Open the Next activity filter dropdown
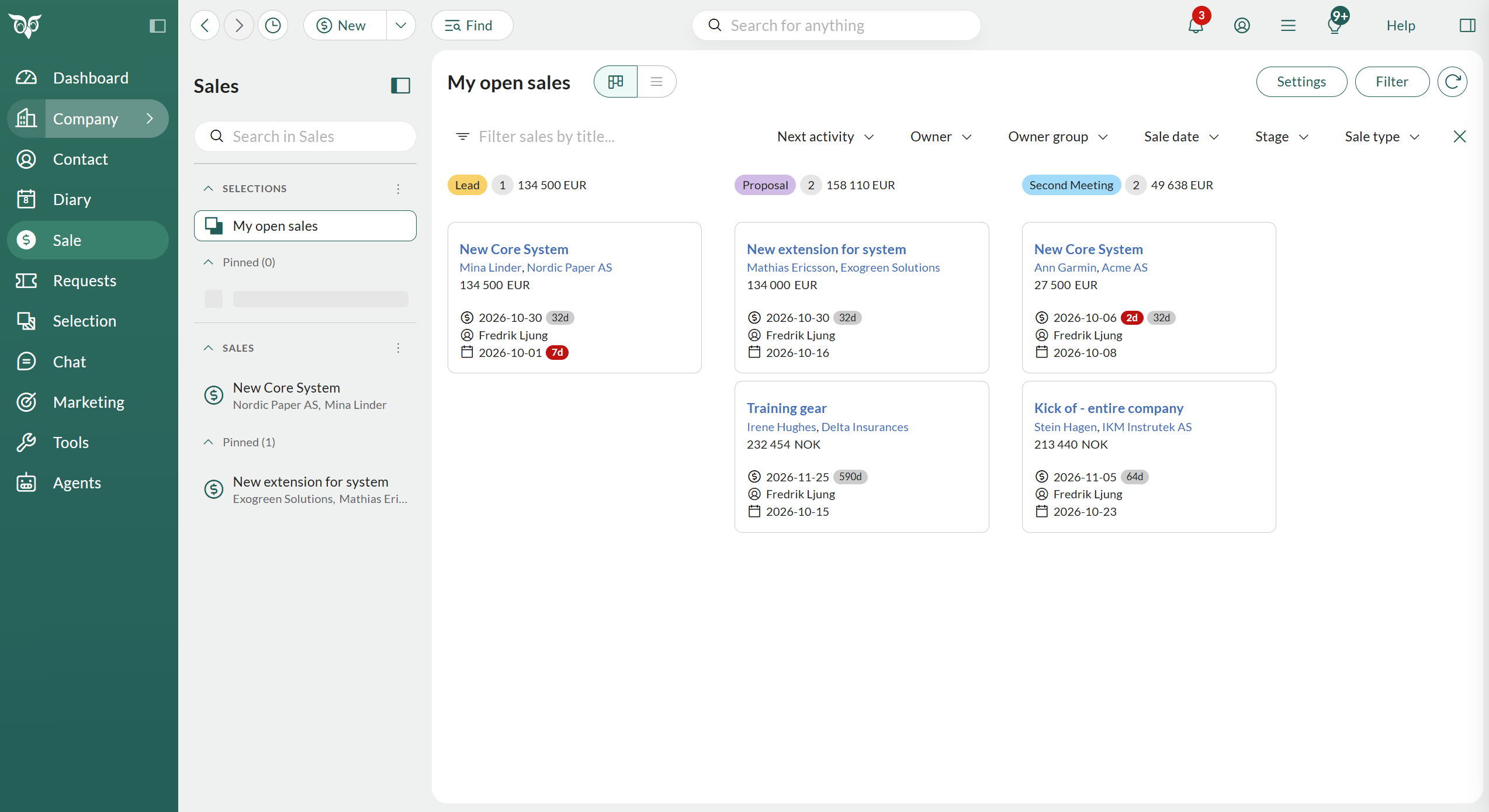The image size is (1489, 812). point(825,137)
